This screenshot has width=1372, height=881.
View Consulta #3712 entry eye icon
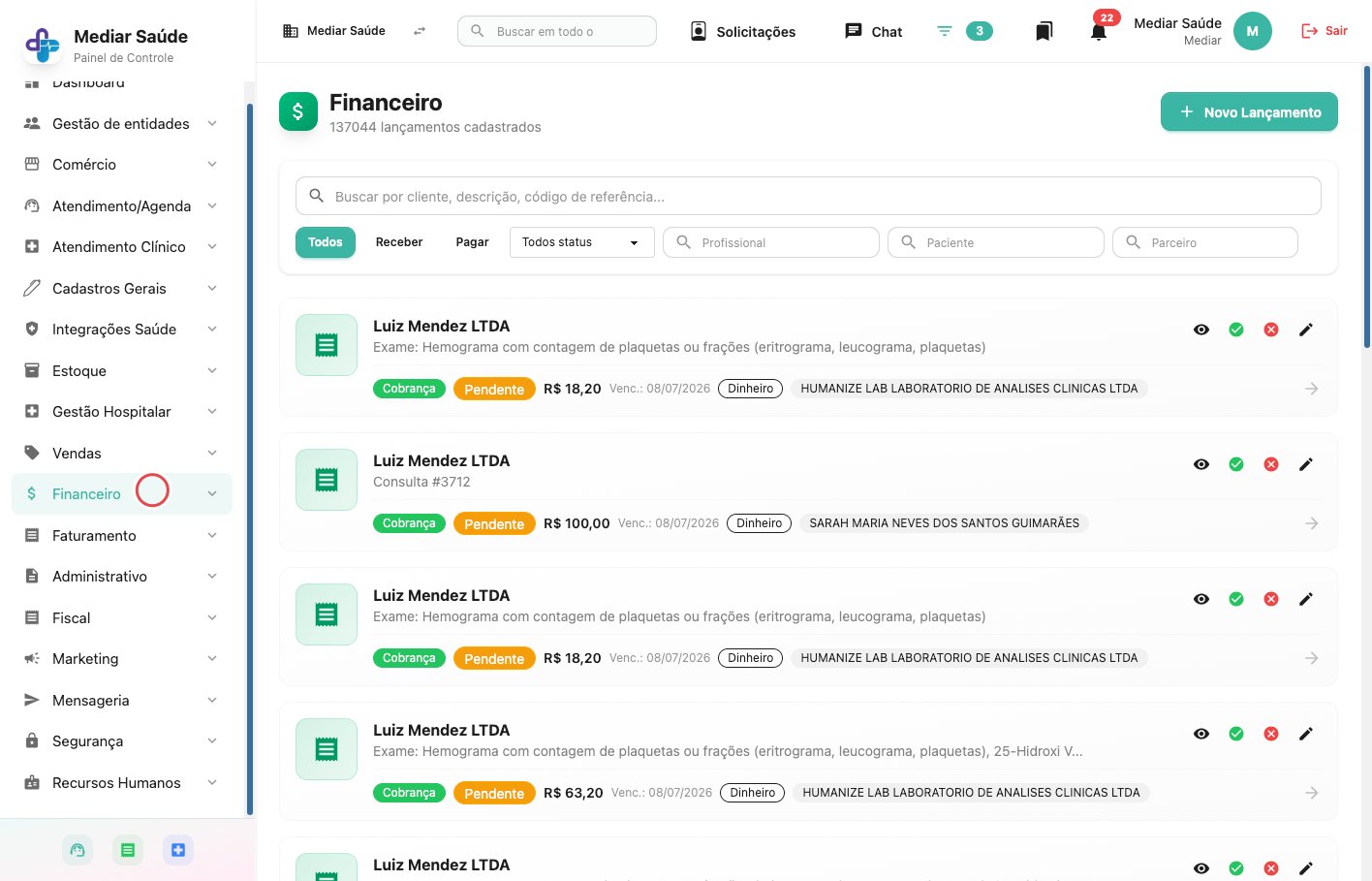1201,464
